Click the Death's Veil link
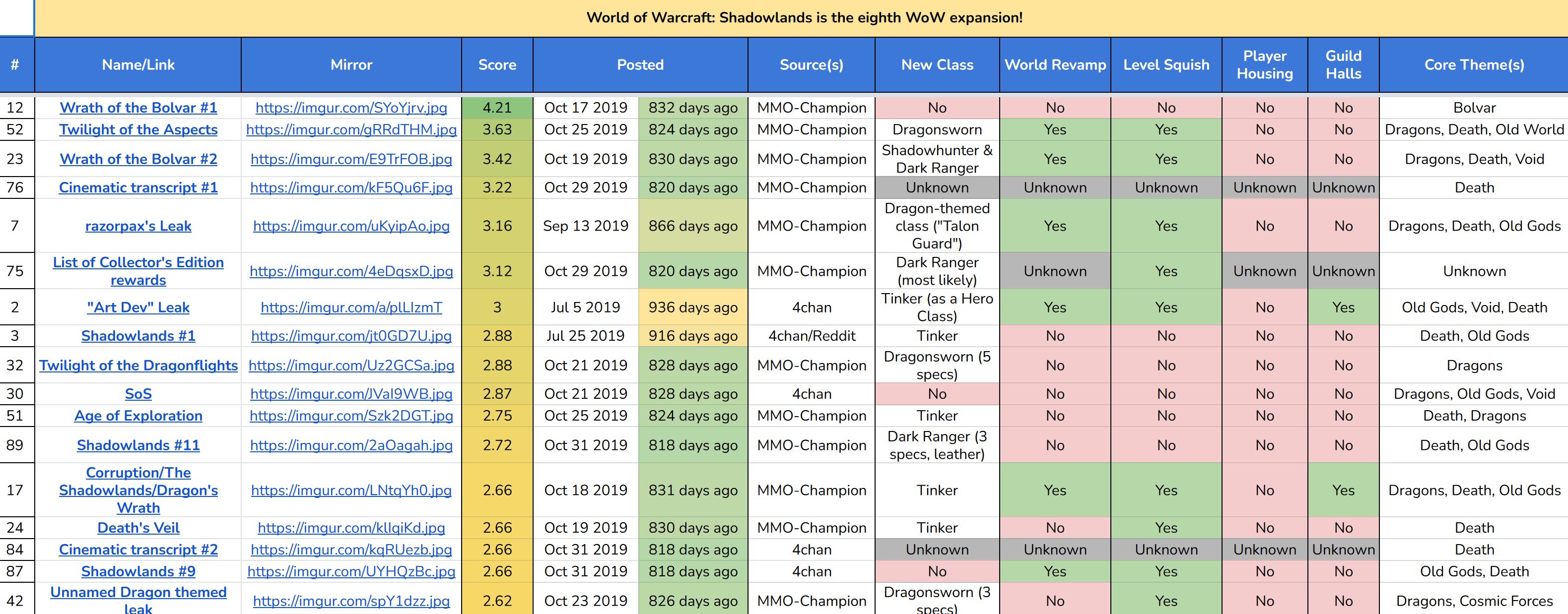Viewport: 1568px width, 614px height. pyautogui.click(x=138, y=528)
